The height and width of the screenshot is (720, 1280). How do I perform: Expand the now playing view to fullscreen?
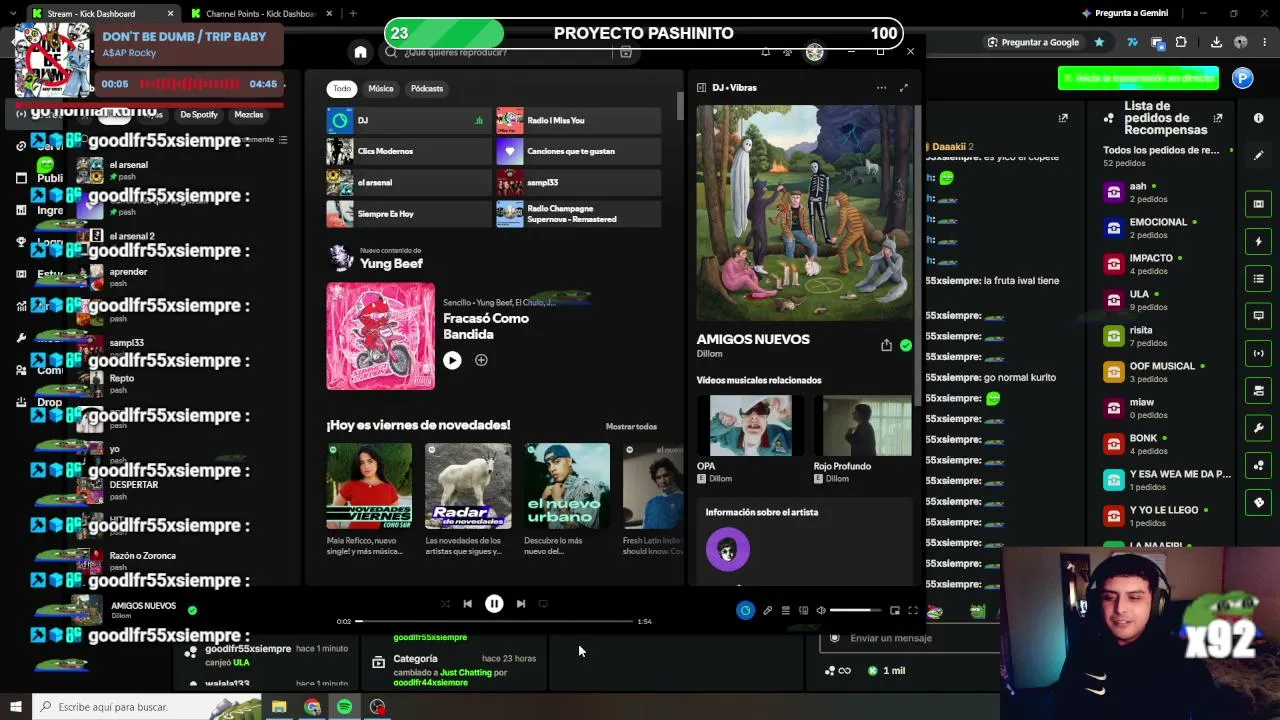903,88
